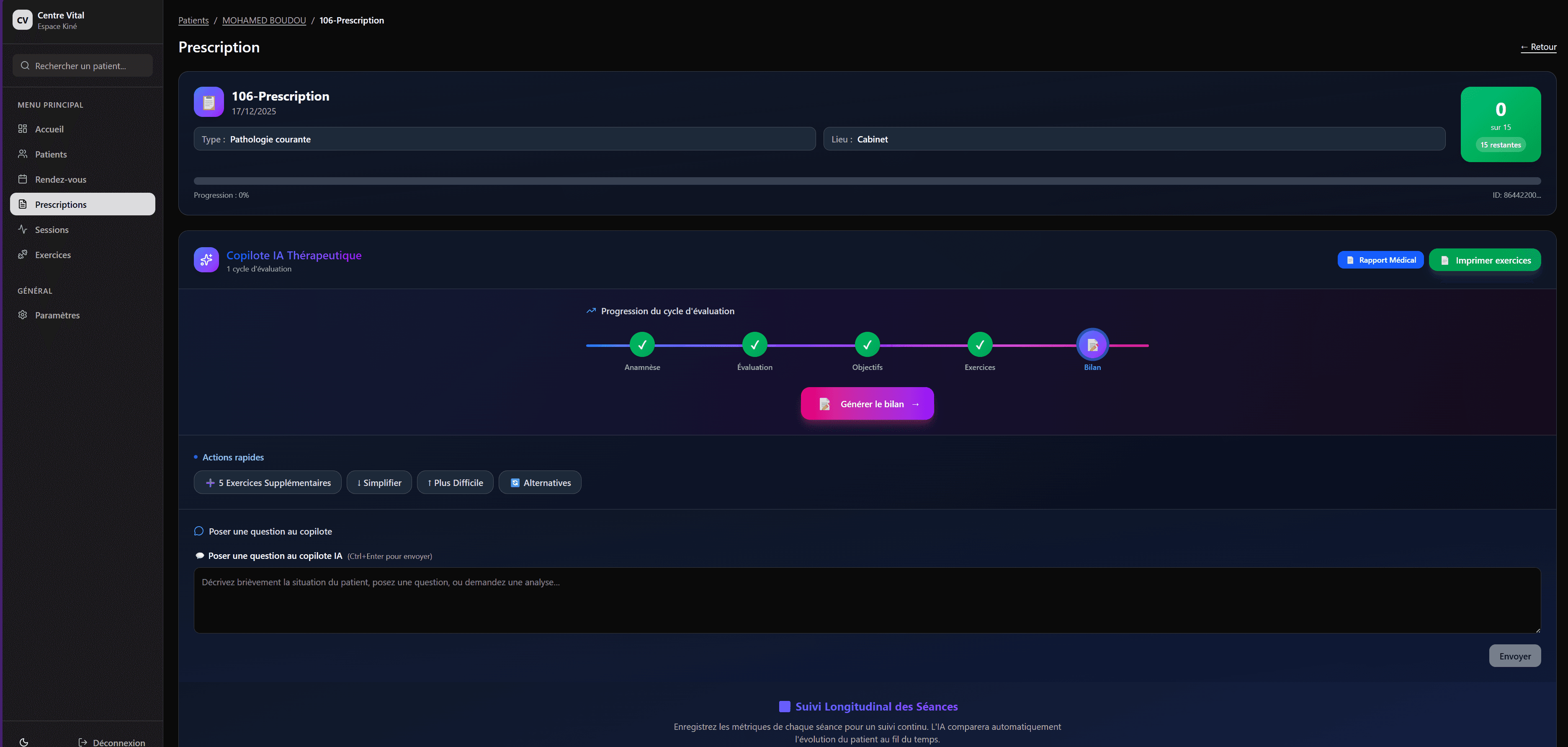Click the Imprimer exercices button

coord(1485,260)
